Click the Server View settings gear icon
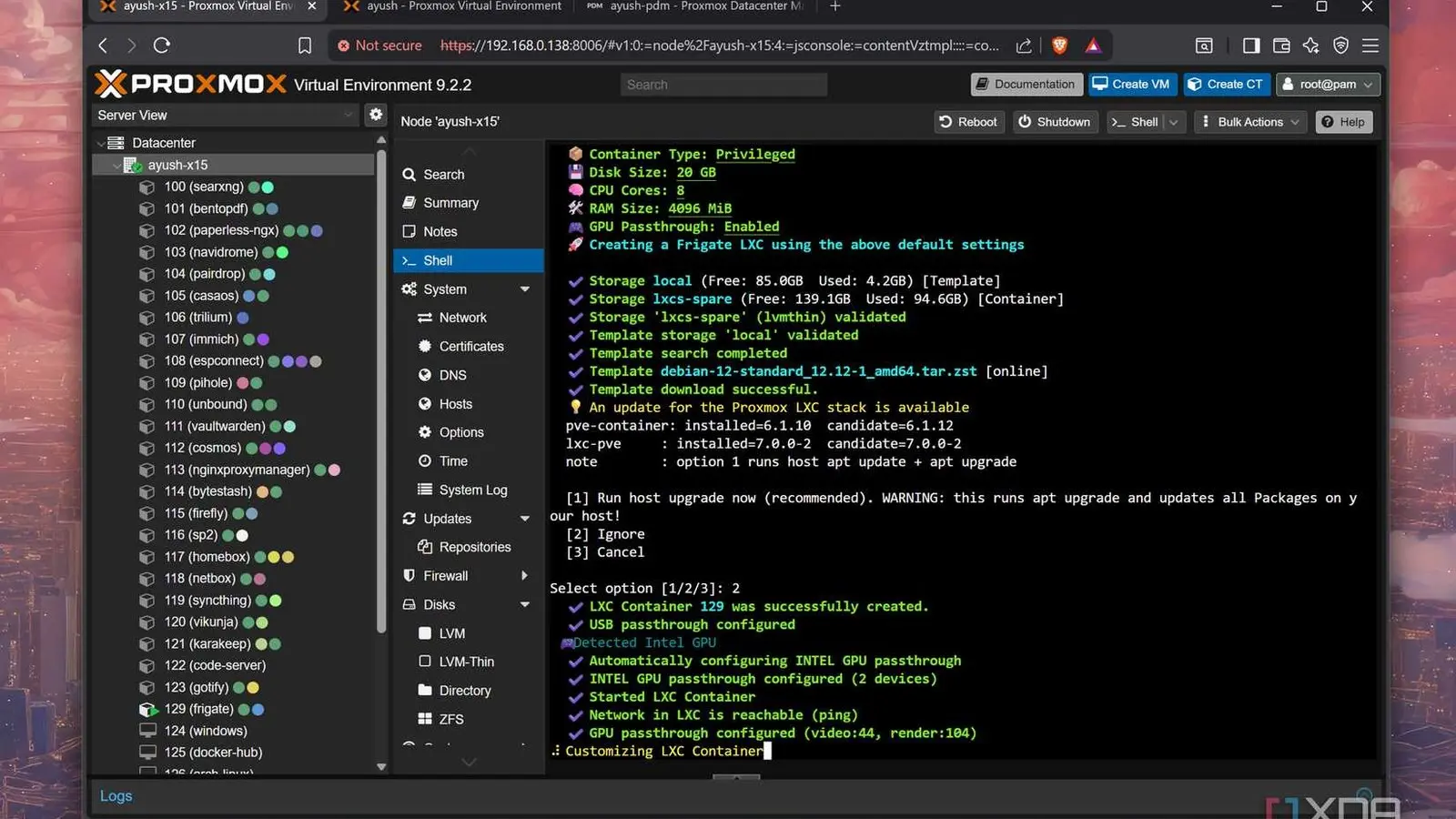The image size is (1456, 819). click(375, 115)
